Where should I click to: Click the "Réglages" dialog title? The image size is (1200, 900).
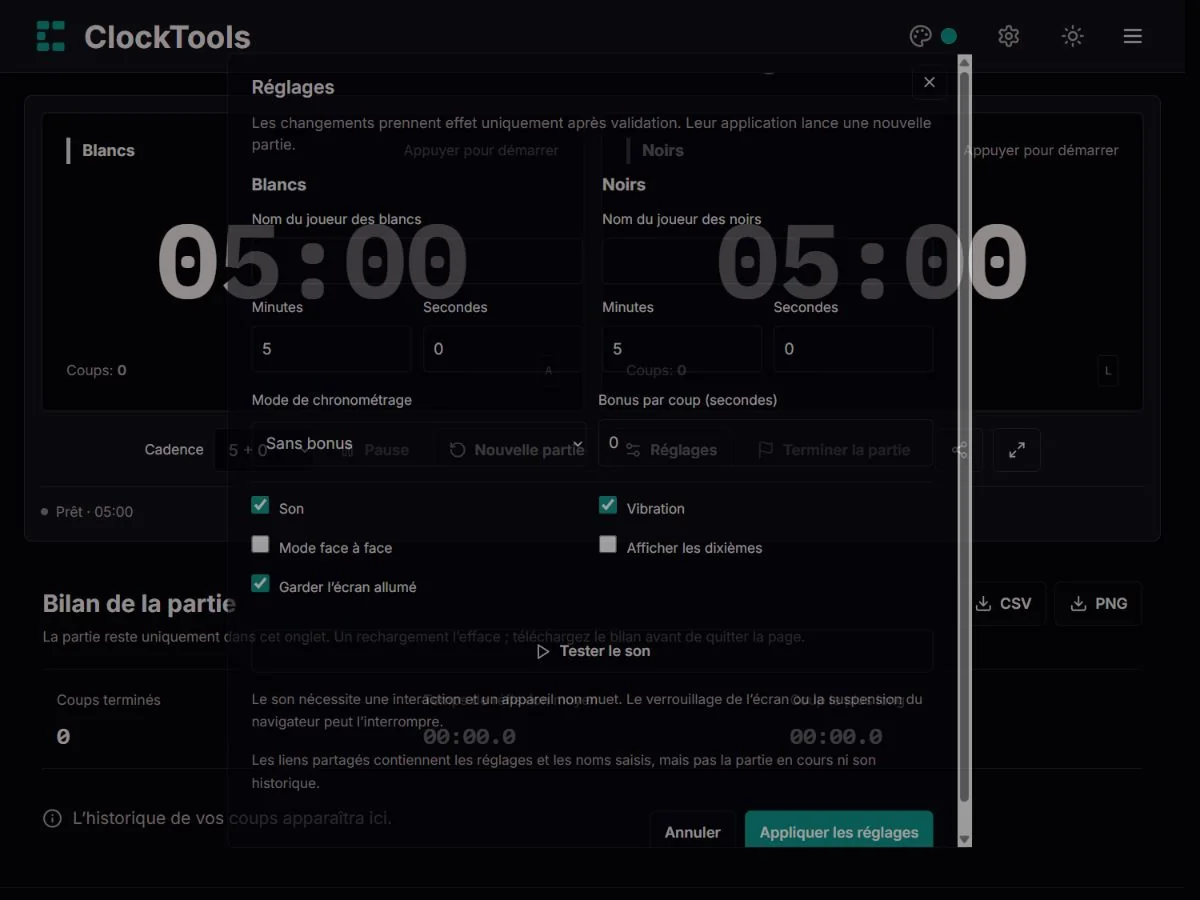click(293, 87)
